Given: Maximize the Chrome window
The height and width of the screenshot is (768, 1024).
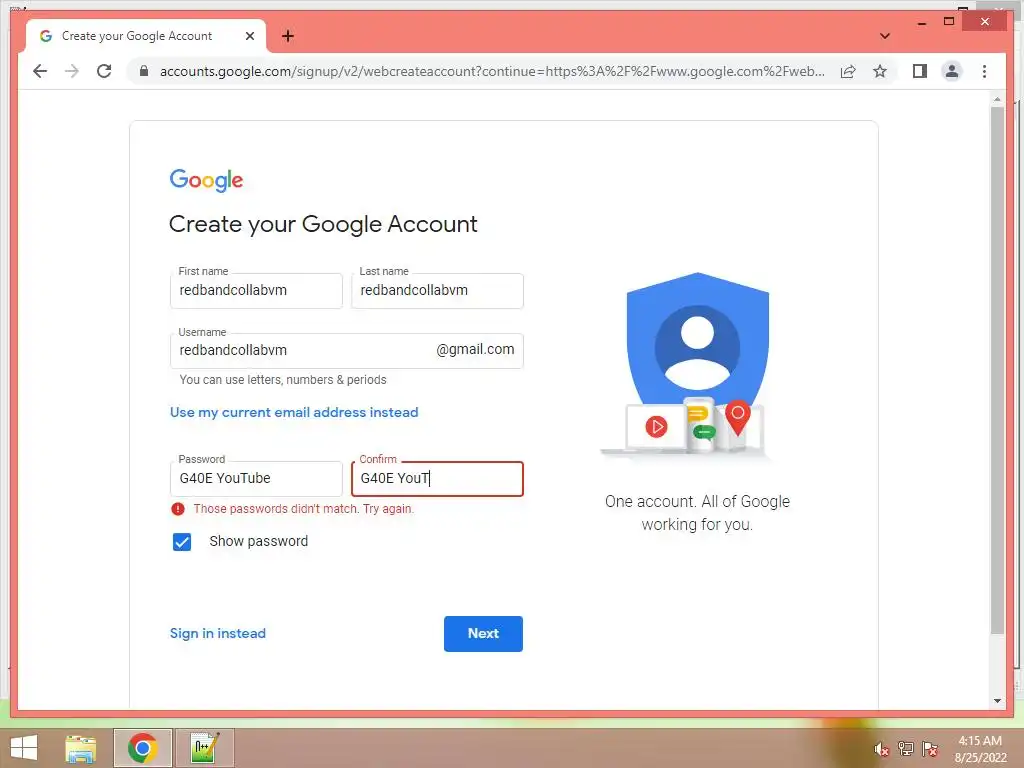Looking at the screenshot, I should [x=949, y=22].
